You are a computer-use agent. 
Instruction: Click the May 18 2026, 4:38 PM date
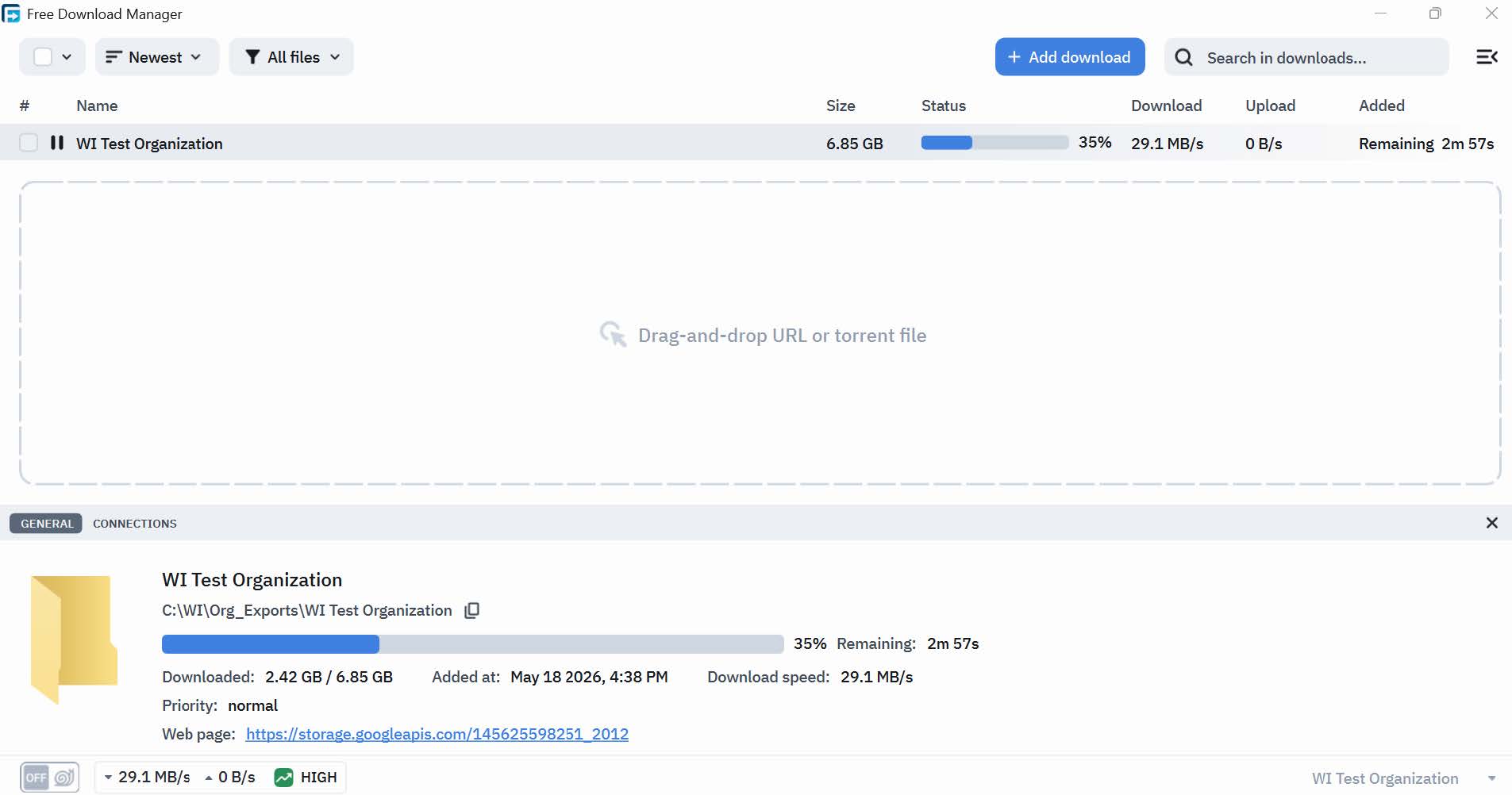pyautogui.click(x=589, y=677)
